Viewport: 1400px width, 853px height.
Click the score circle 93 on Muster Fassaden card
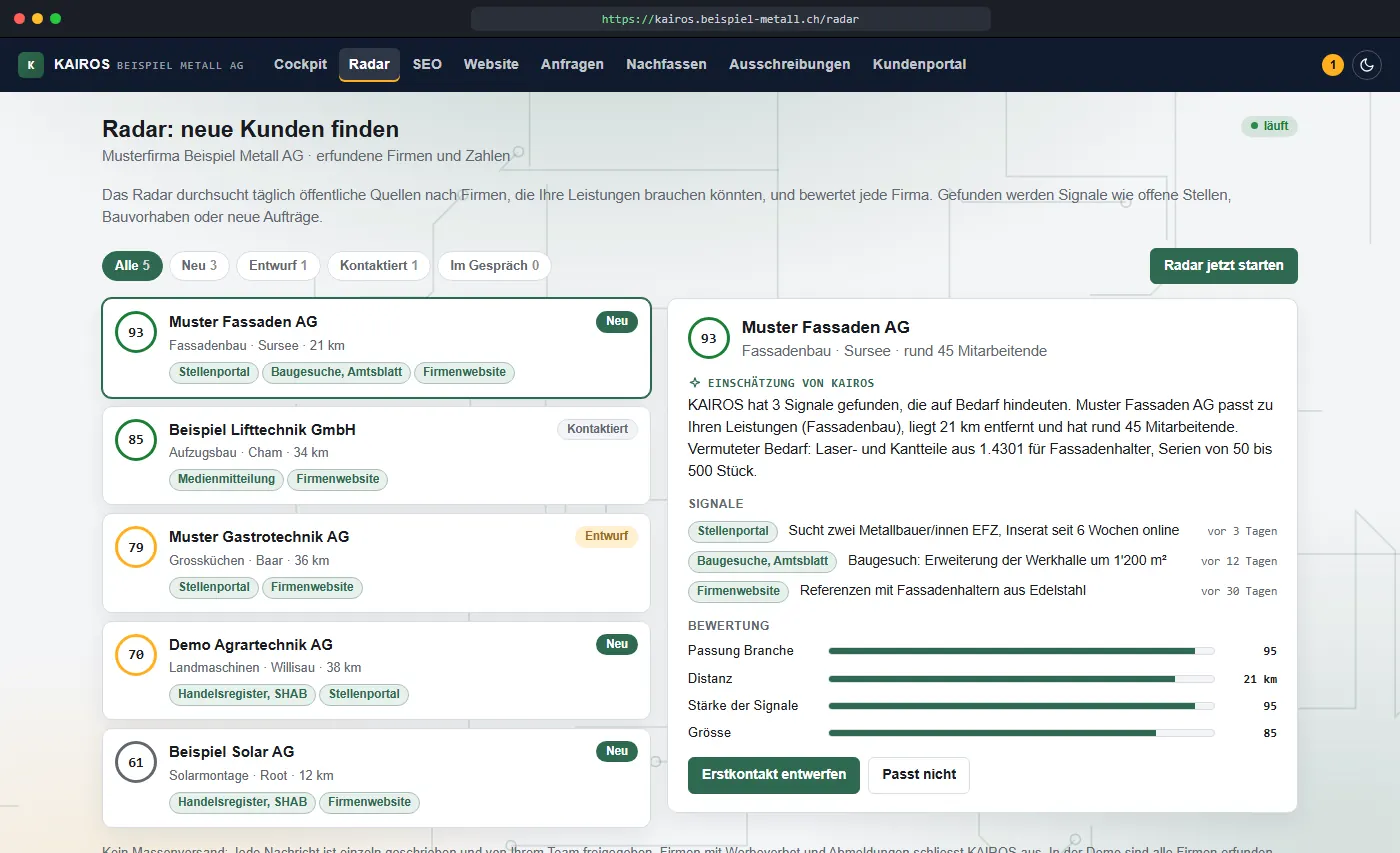point(136,332)
